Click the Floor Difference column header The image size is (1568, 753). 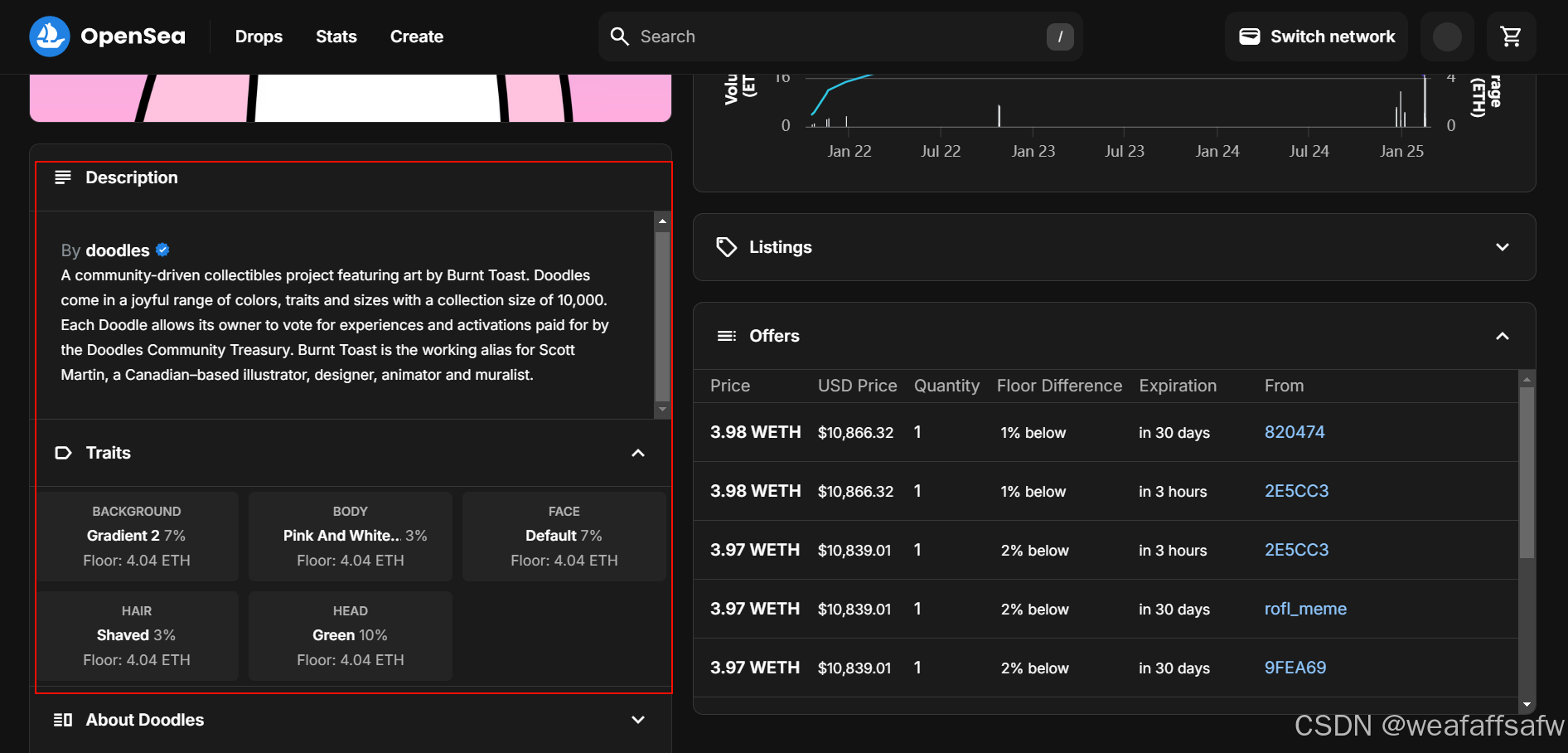[x=1059, y=386]
